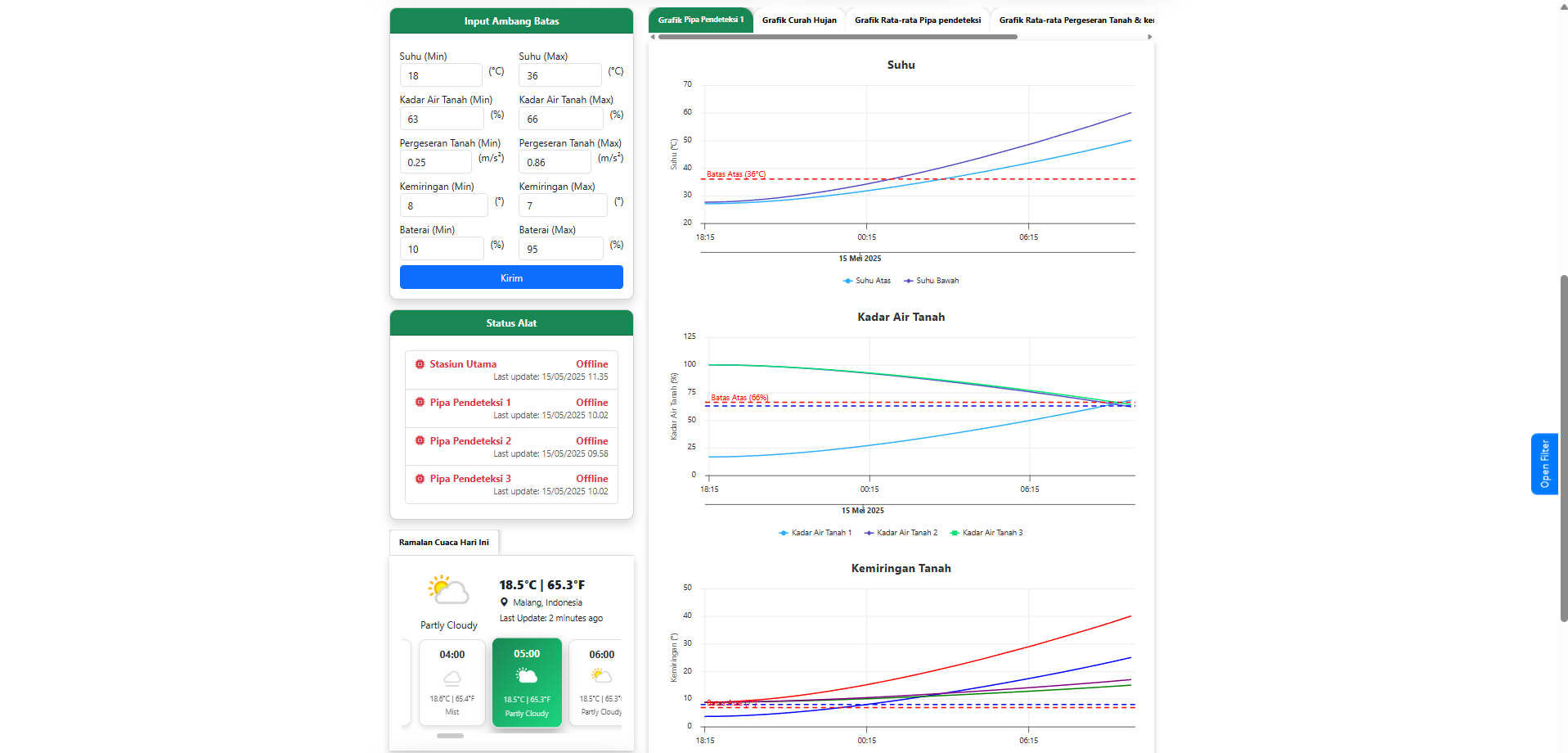The height and width of the screenshot is (753, 1568).
Task: Click the mist cloud icon at 04:00
Action: click(x=452, y=678)
